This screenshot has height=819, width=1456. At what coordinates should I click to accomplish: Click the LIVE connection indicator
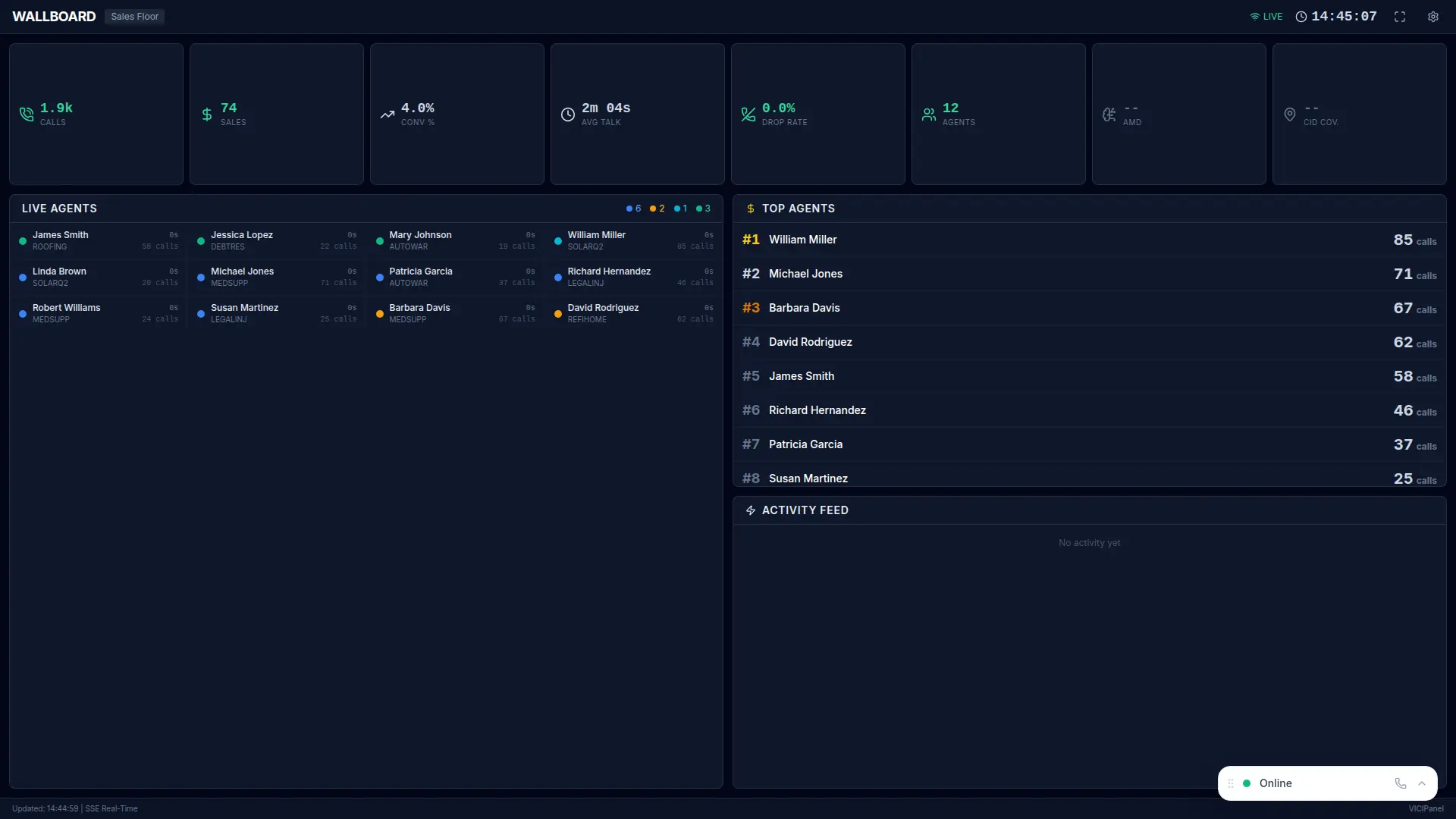point(1266,16)
